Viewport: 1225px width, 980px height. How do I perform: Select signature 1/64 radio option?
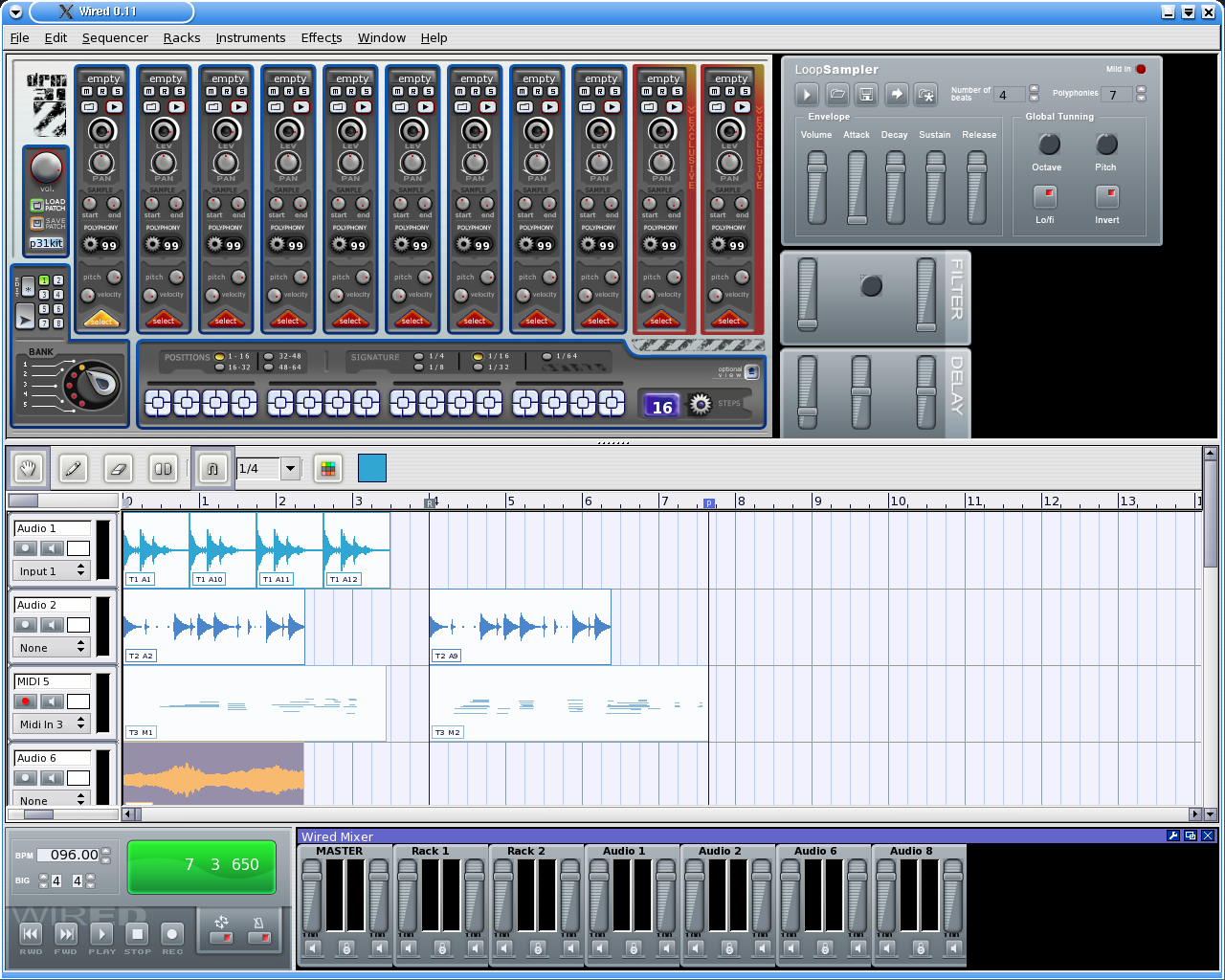[x=547, y=356]
